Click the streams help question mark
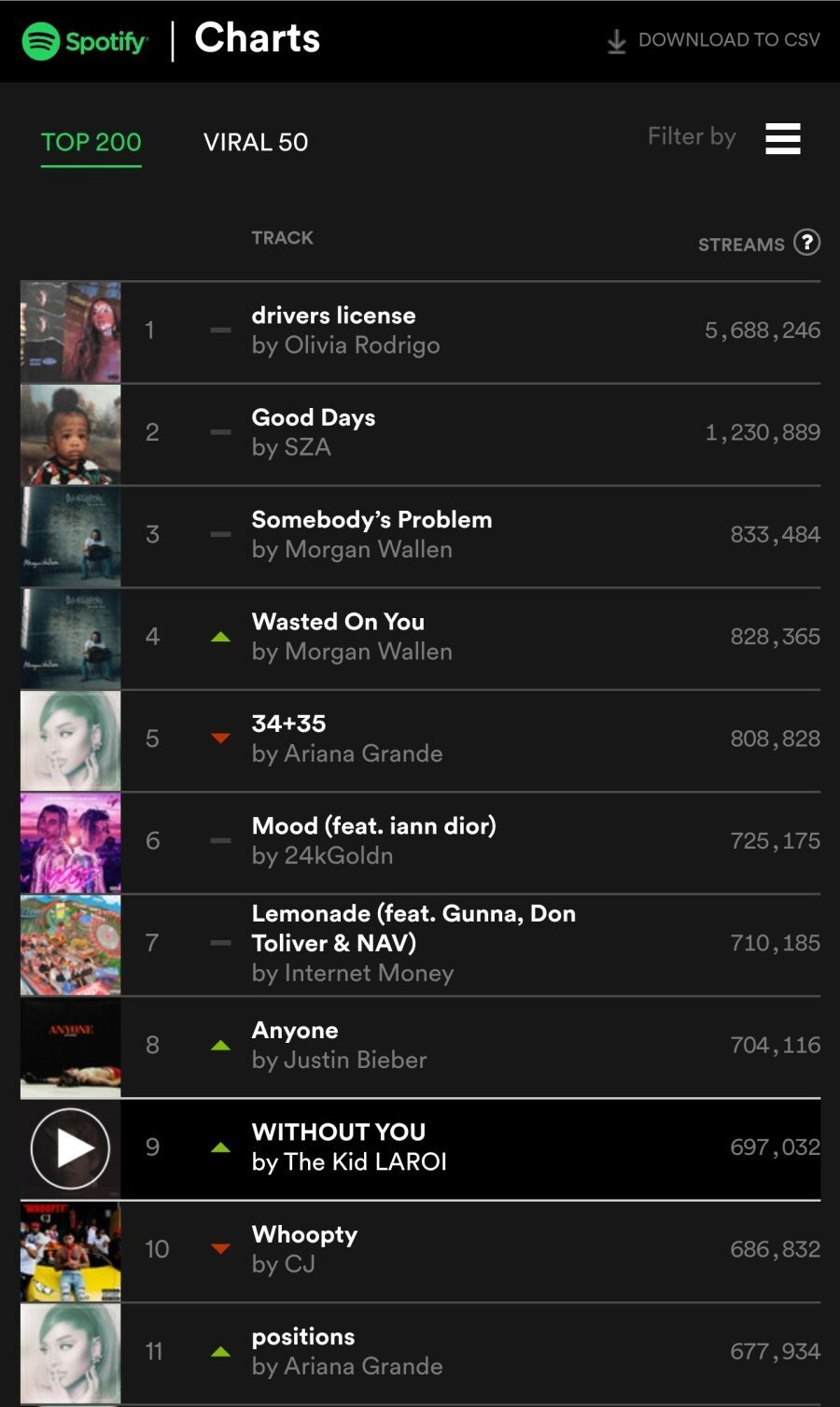Screen dimensions: 840x1407 click(x=806, y=243)
